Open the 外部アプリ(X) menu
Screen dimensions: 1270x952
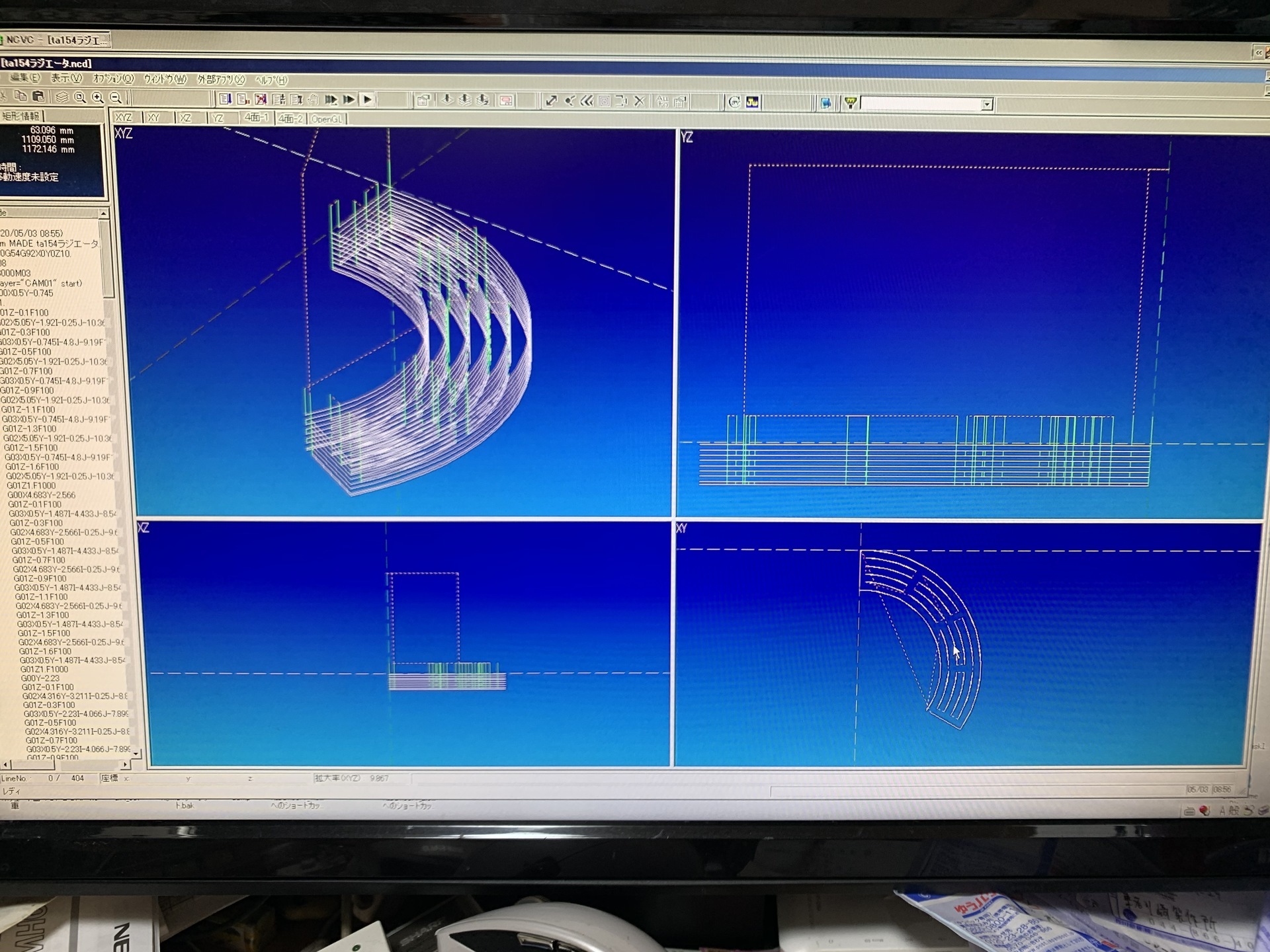pos(221,79)
